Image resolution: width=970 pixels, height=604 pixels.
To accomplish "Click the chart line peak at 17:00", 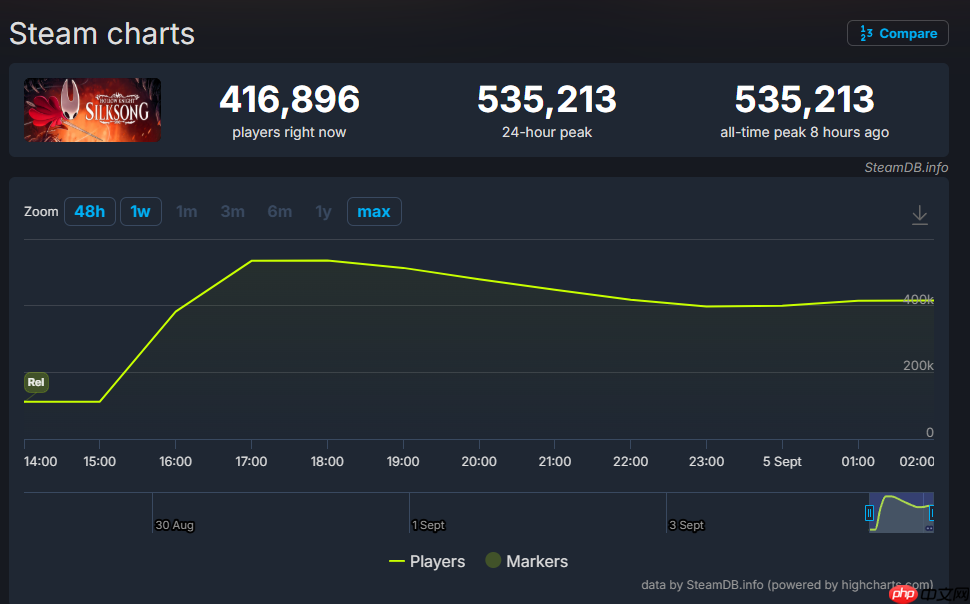I will [x=252, y=260].
